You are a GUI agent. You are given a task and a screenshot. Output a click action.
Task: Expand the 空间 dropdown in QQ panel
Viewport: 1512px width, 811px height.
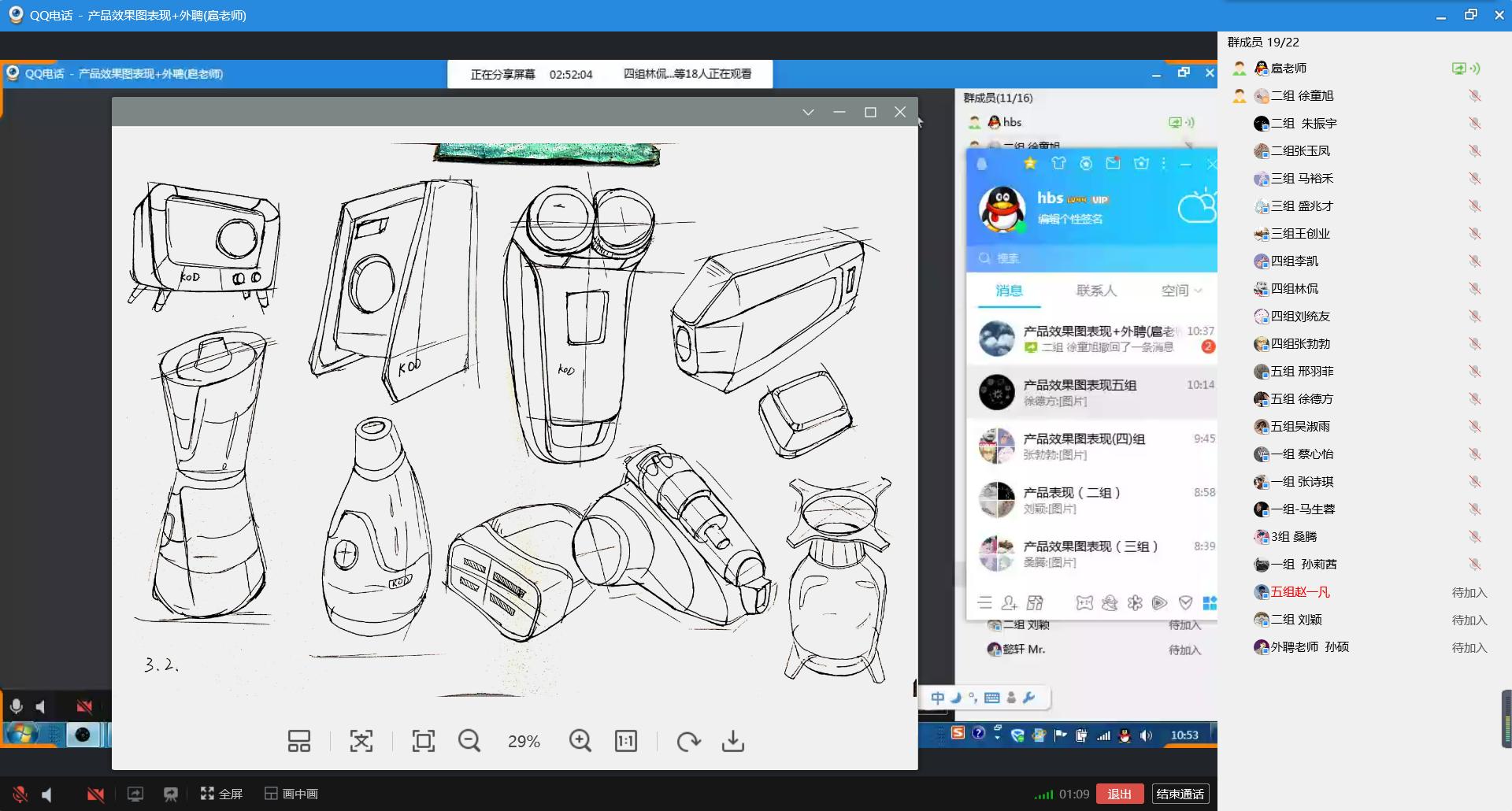click(x=1181, y=291)
